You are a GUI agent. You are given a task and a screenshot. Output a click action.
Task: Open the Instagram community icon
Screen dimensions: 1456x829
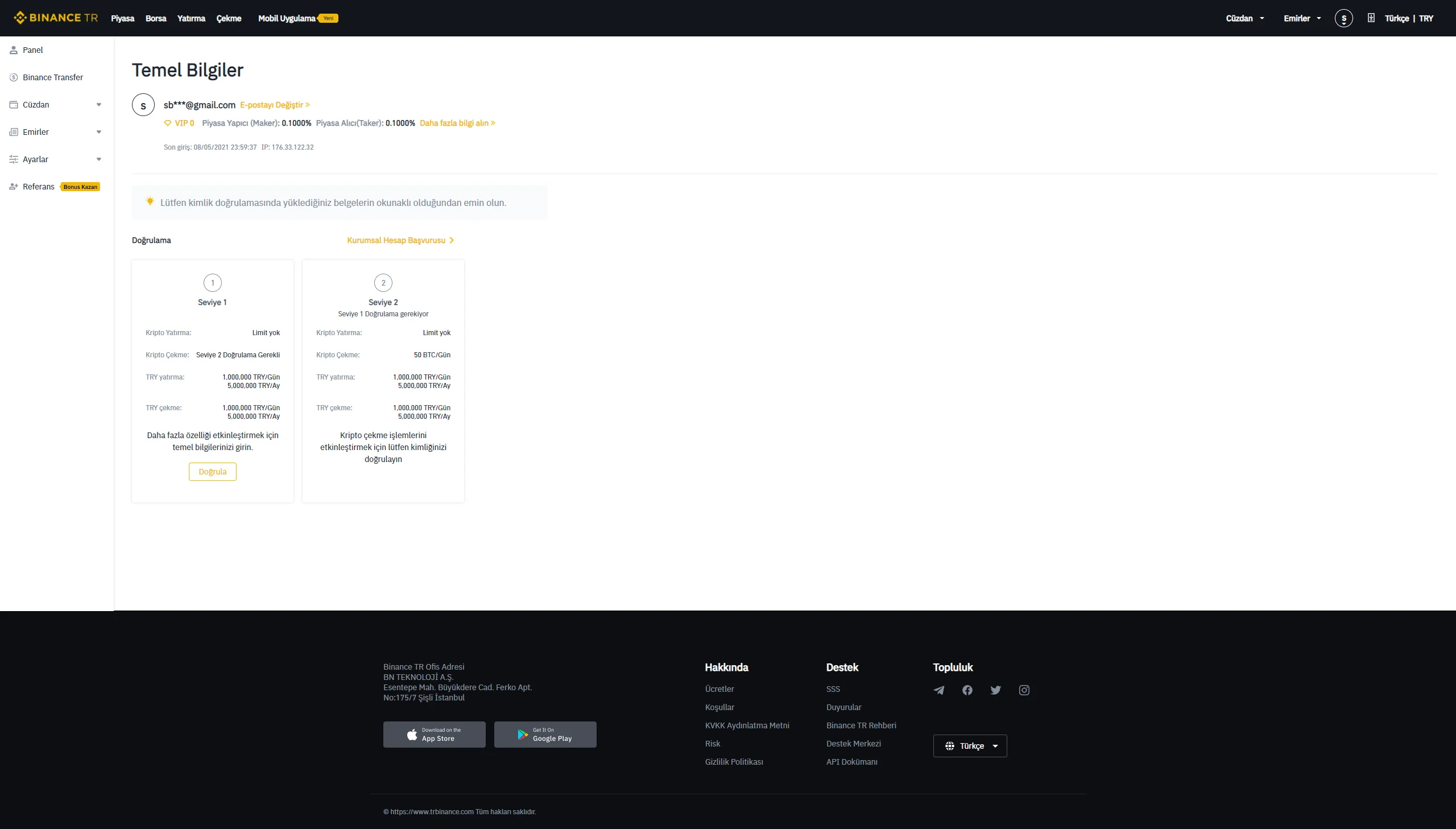click(1024, 690)
